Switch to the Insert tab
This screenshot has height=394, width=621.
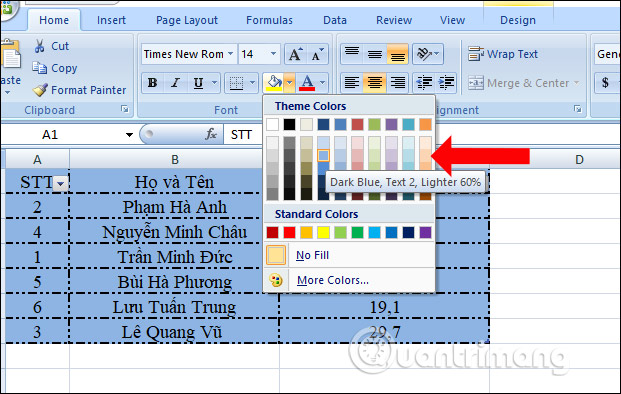[x=111, y=20]
